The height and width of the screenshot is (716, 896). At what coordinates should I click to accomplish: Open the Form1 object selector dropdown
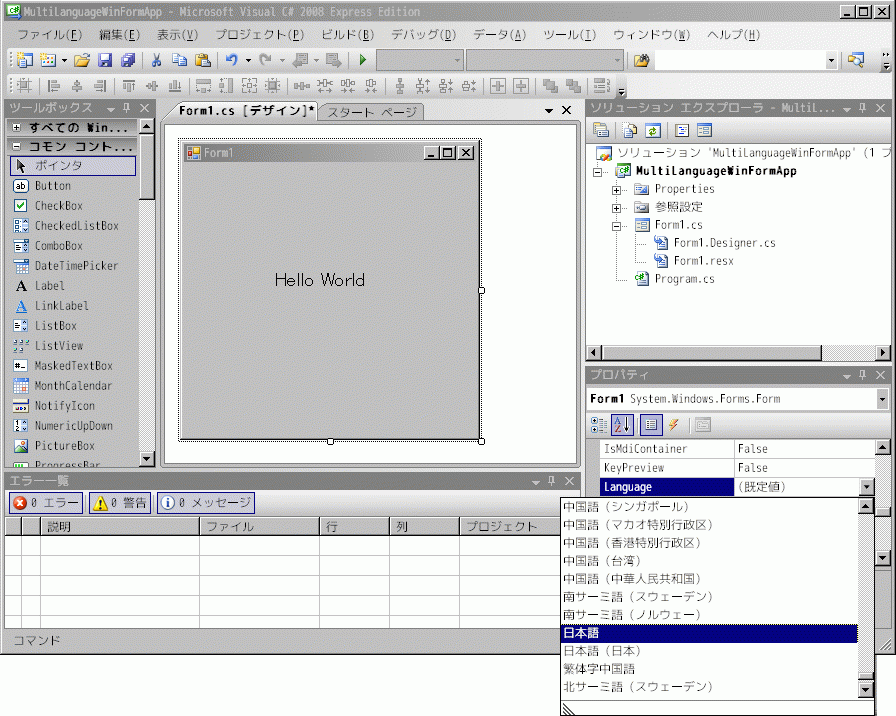coord(882,399)
